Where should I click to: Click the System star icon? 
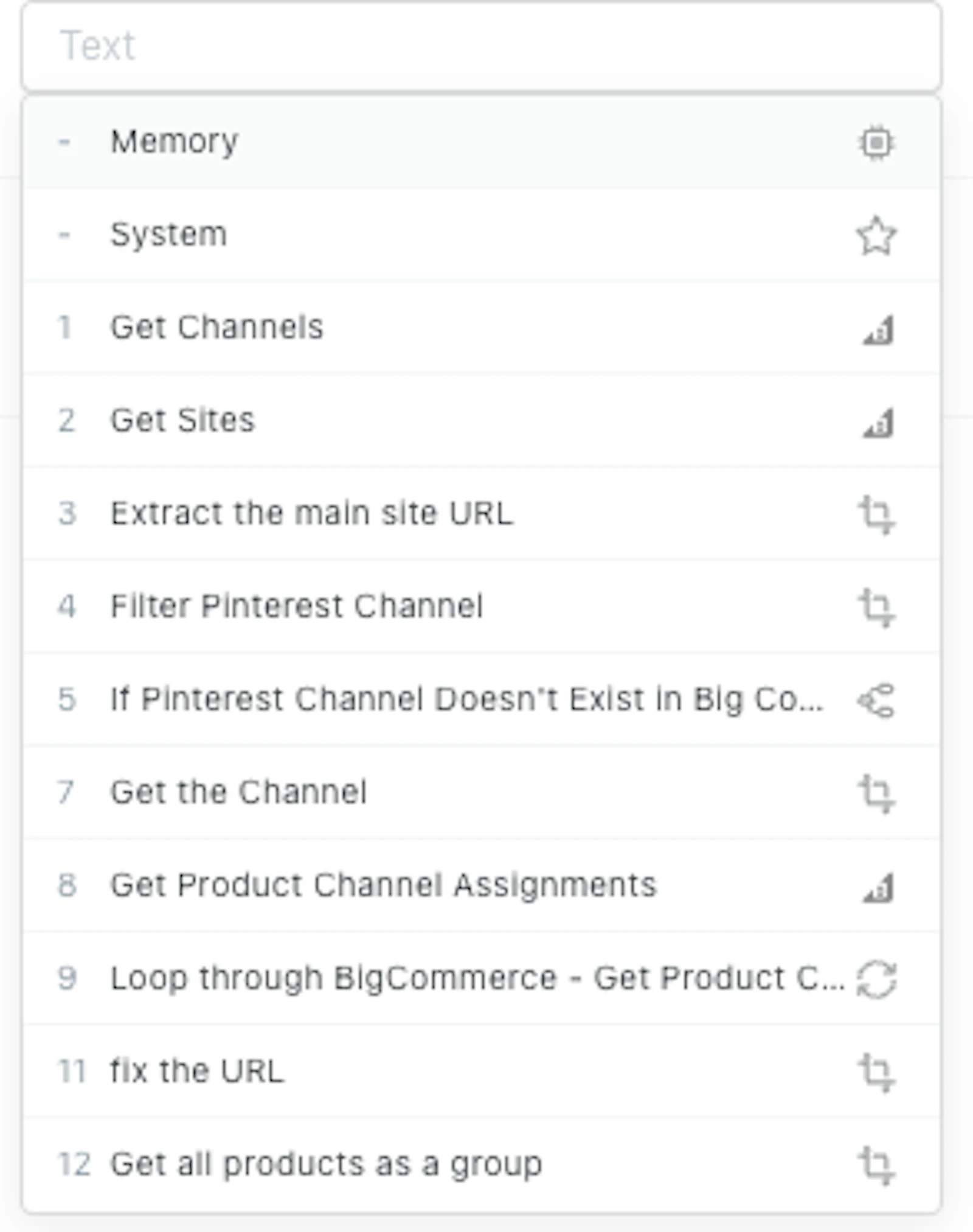point(876,235)
